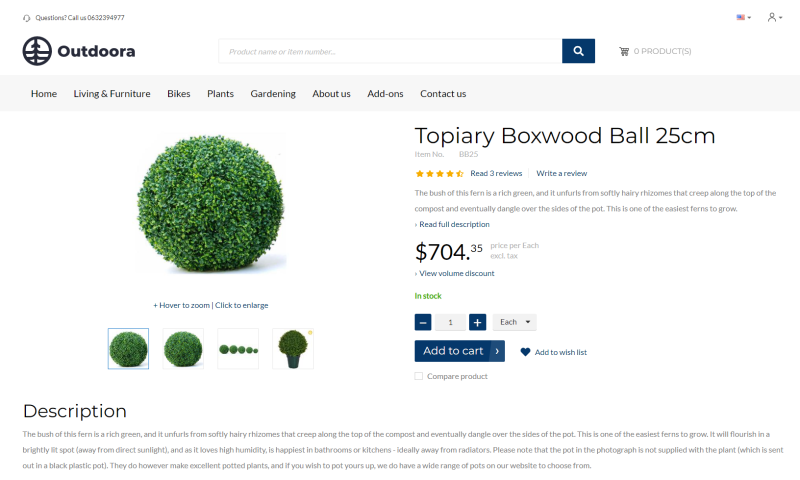Click the heart wish list icon

tap(525, 352)
